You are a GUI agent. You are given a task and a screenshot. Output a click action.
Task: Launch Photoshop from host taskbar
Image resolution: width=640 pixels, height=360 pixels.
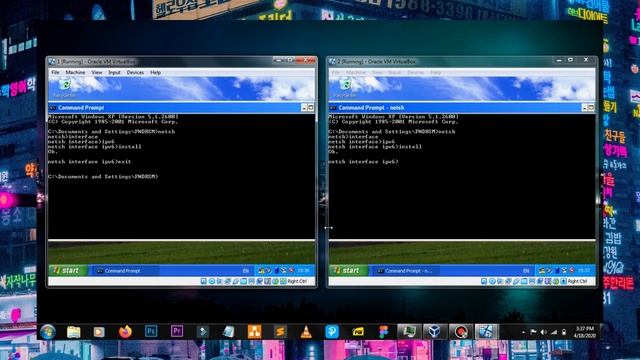(x=151, y=331)
